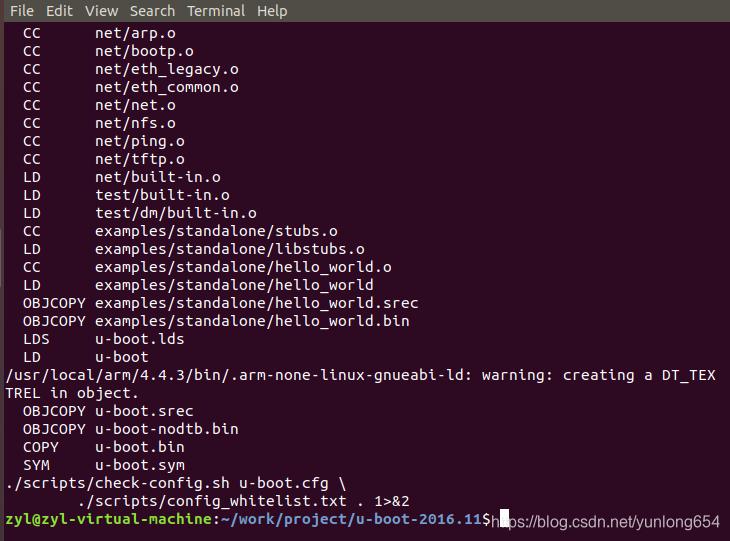730x541 pixels.
Task: Click the hello_world.o output line
Action: tap(207, 268)
